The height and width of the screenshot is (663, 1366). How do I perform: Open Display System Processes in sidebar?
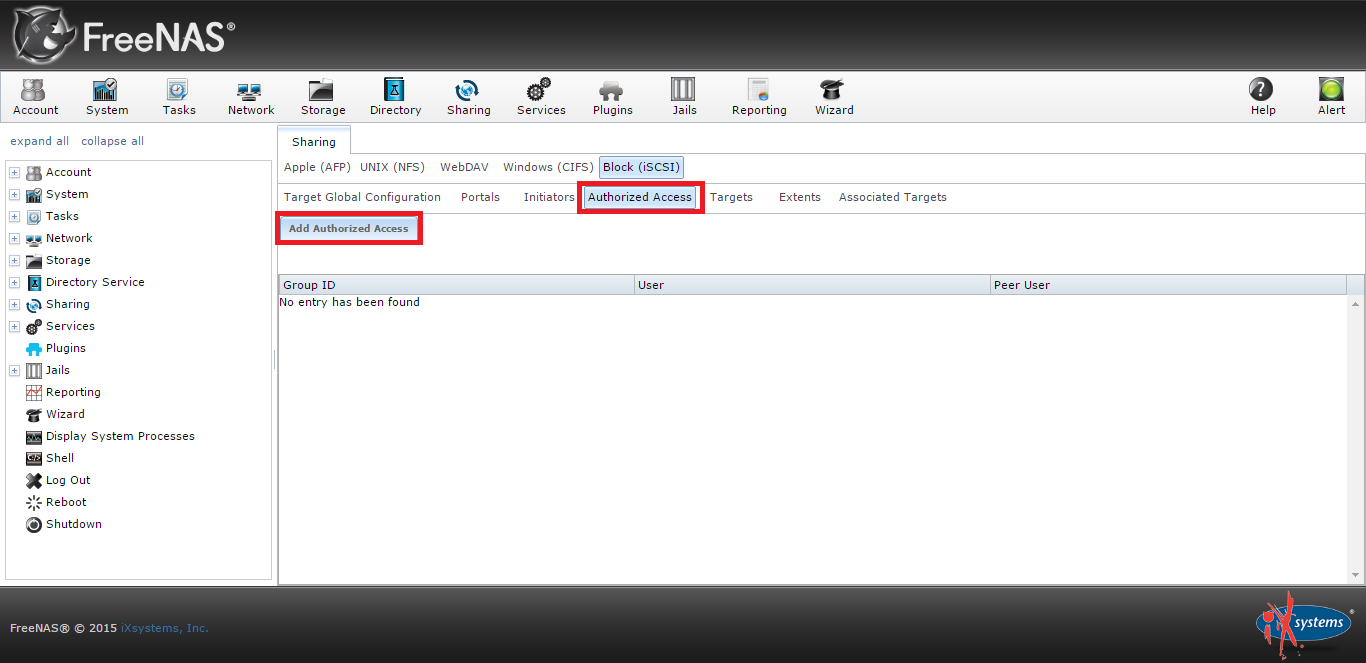pyautogui.click(x=120, y=436)
